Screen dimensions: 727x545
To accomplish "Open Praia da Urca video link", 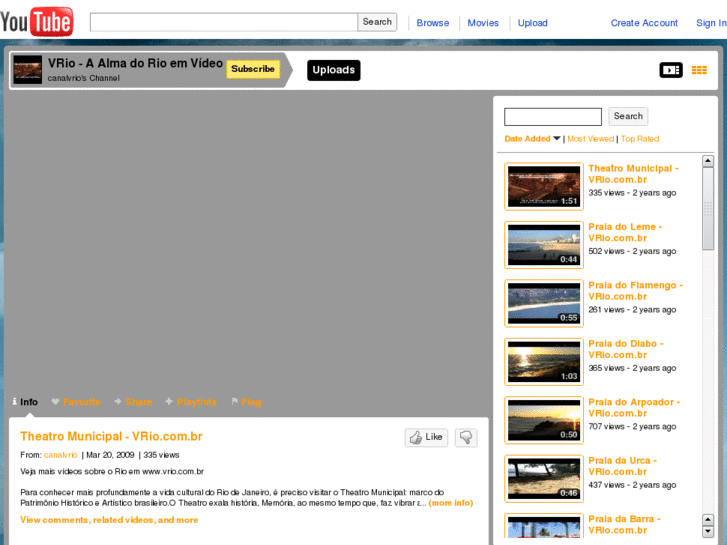I will click(x=622, y=466).
